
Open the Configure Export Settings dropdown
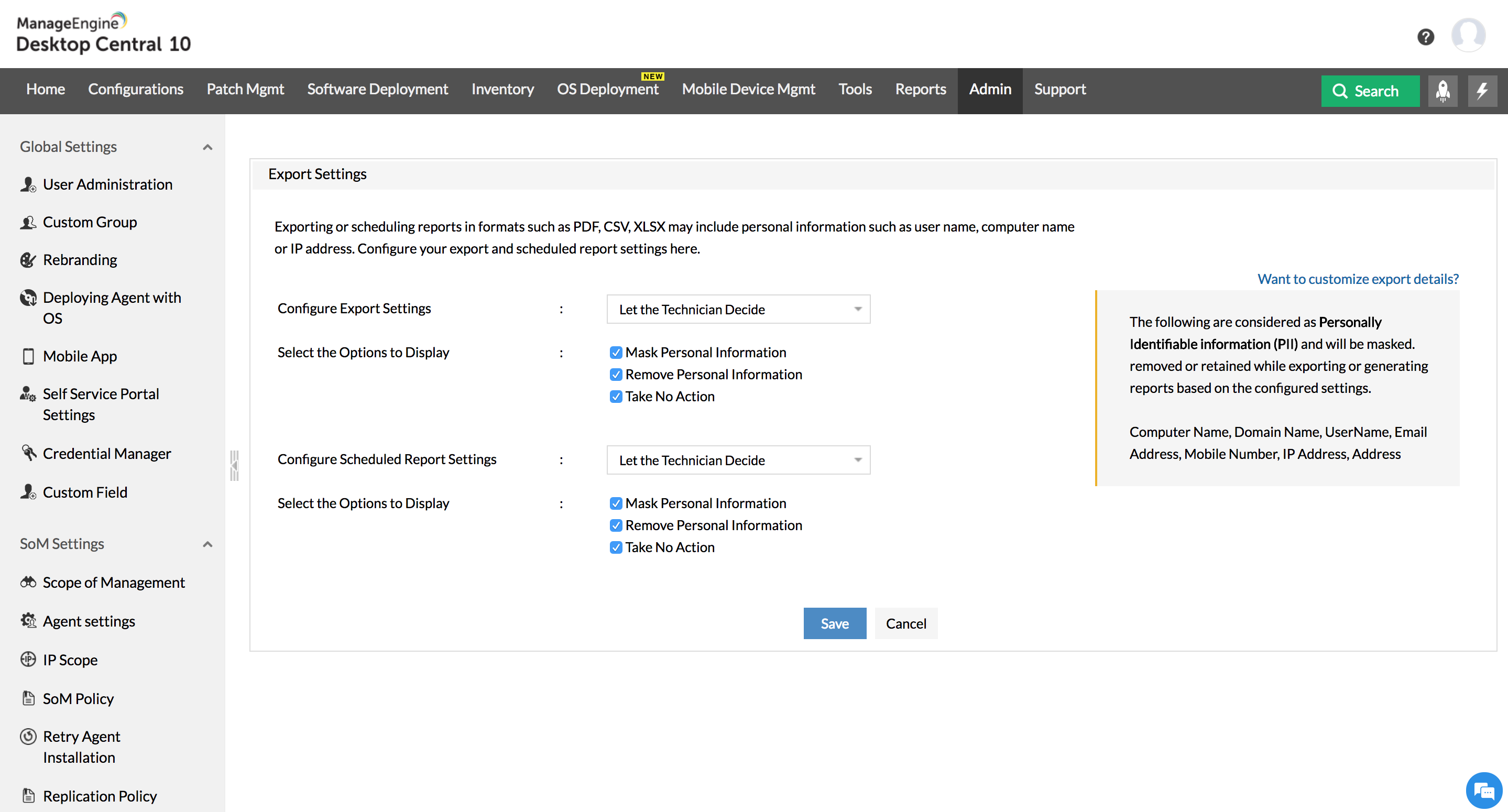click(738, 309)
